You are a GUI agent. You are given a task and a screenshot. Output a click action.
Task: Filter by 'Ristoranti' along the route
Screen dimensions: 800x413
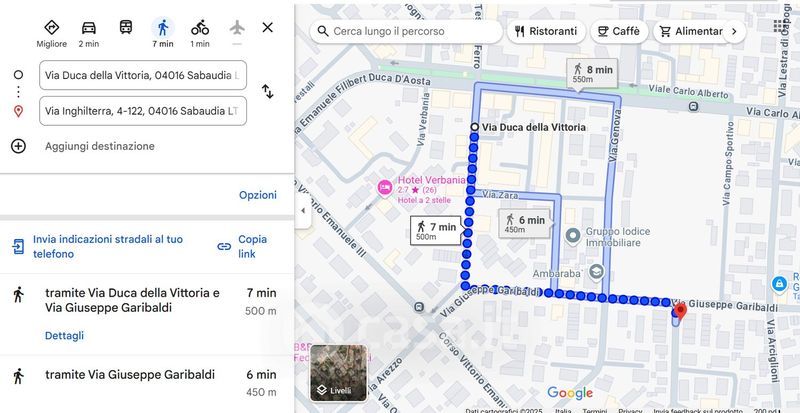coord(546,31)
